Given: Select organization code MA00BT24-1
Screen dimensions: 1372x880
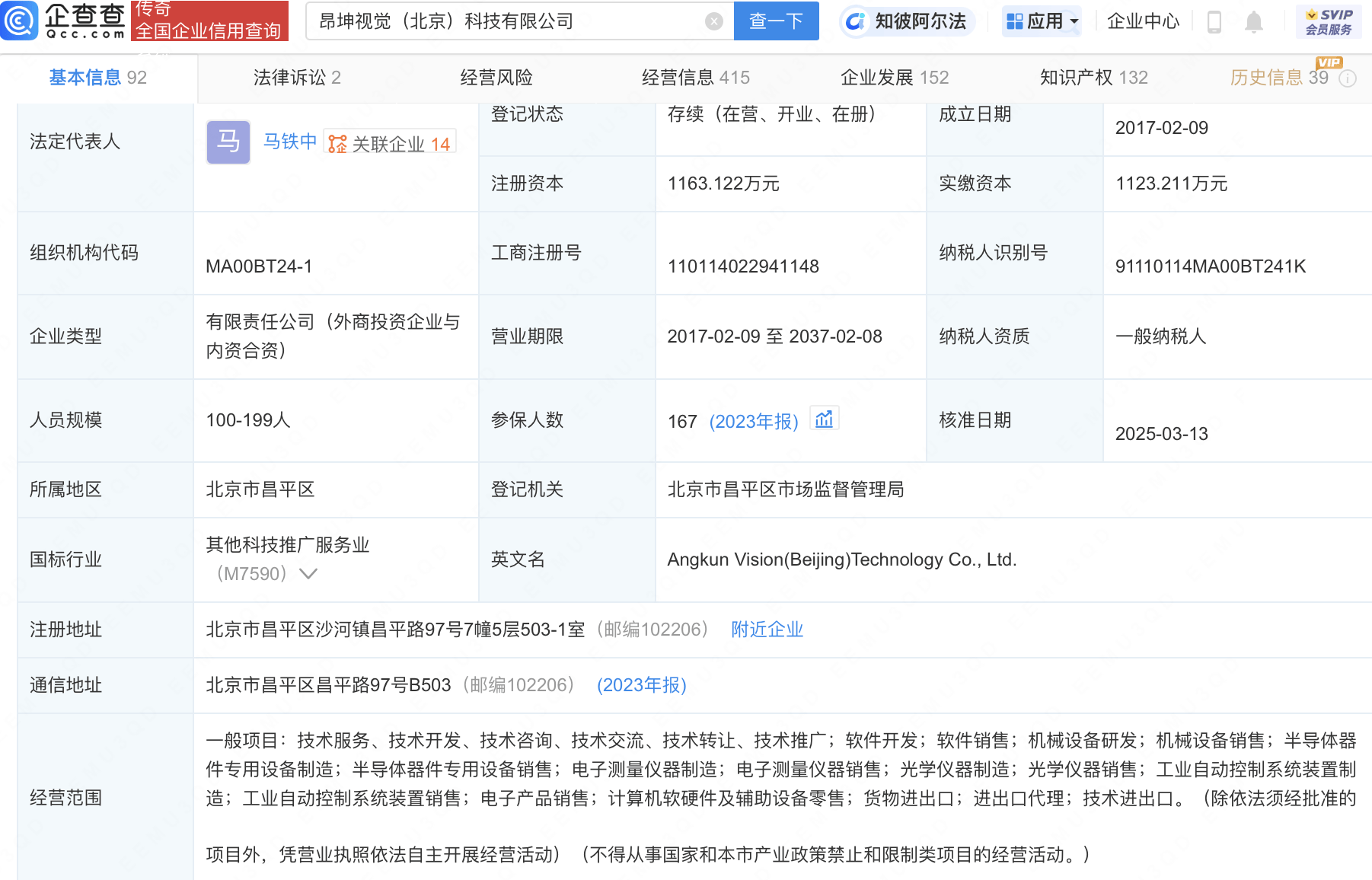Looking at the screenshot, I should coord(259,266).
